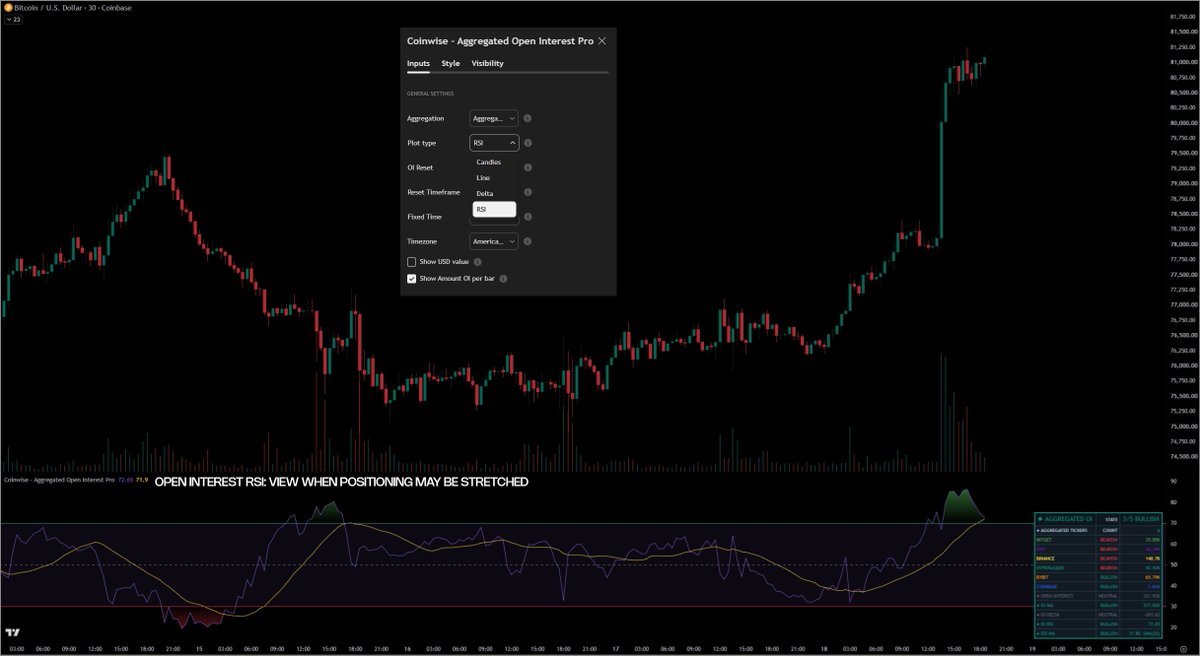The height and width of the screenshot is (656, 1200).
Task: Select the Inputs tab
Action: (x=418, y=63)
